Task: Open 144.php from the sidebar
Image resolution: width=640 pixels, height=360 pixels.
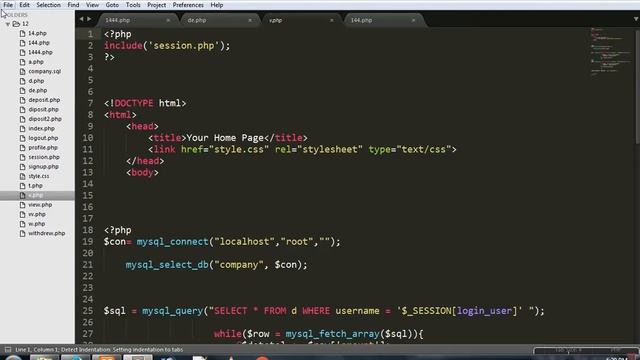Action: coord(39,42)
